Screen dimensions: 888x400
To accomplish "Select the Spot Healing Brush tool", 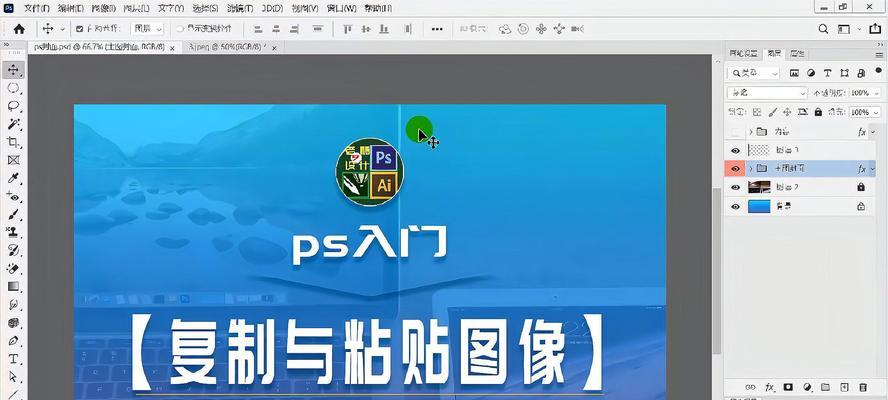I will 13,197.
